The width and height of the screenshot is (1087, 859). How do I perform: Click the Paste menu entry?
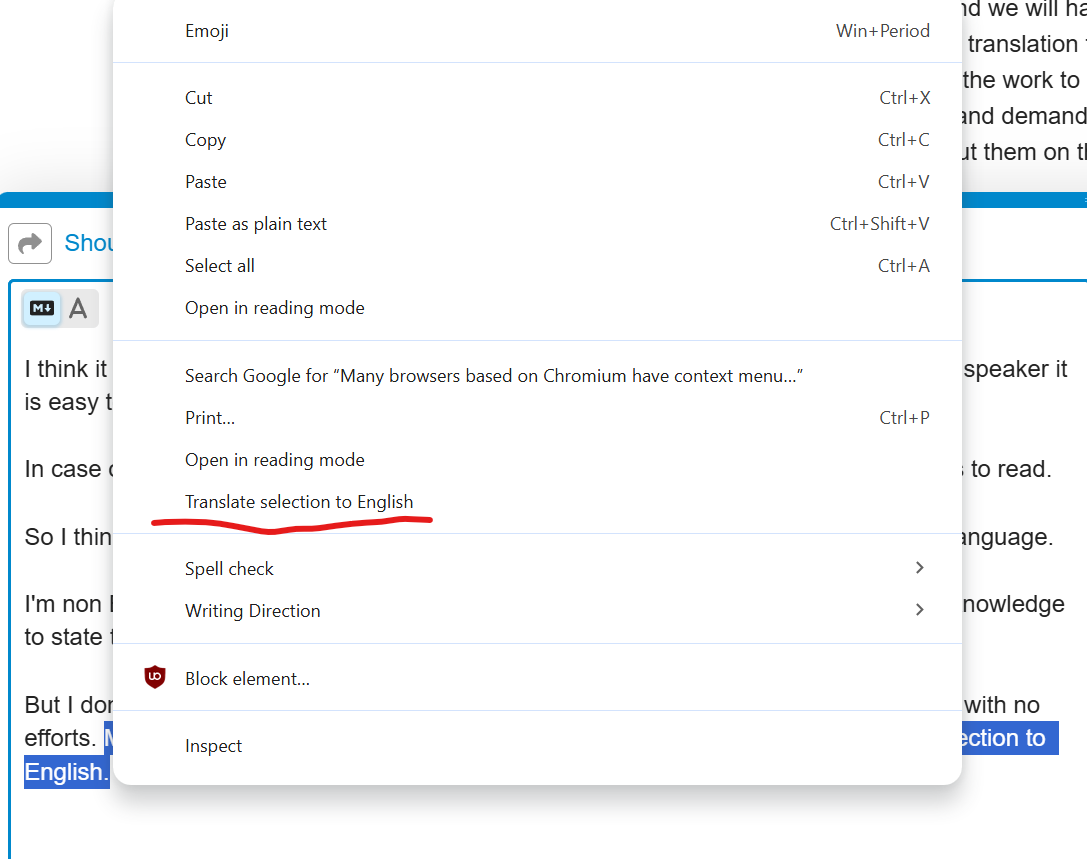click(x=206, y=182)
